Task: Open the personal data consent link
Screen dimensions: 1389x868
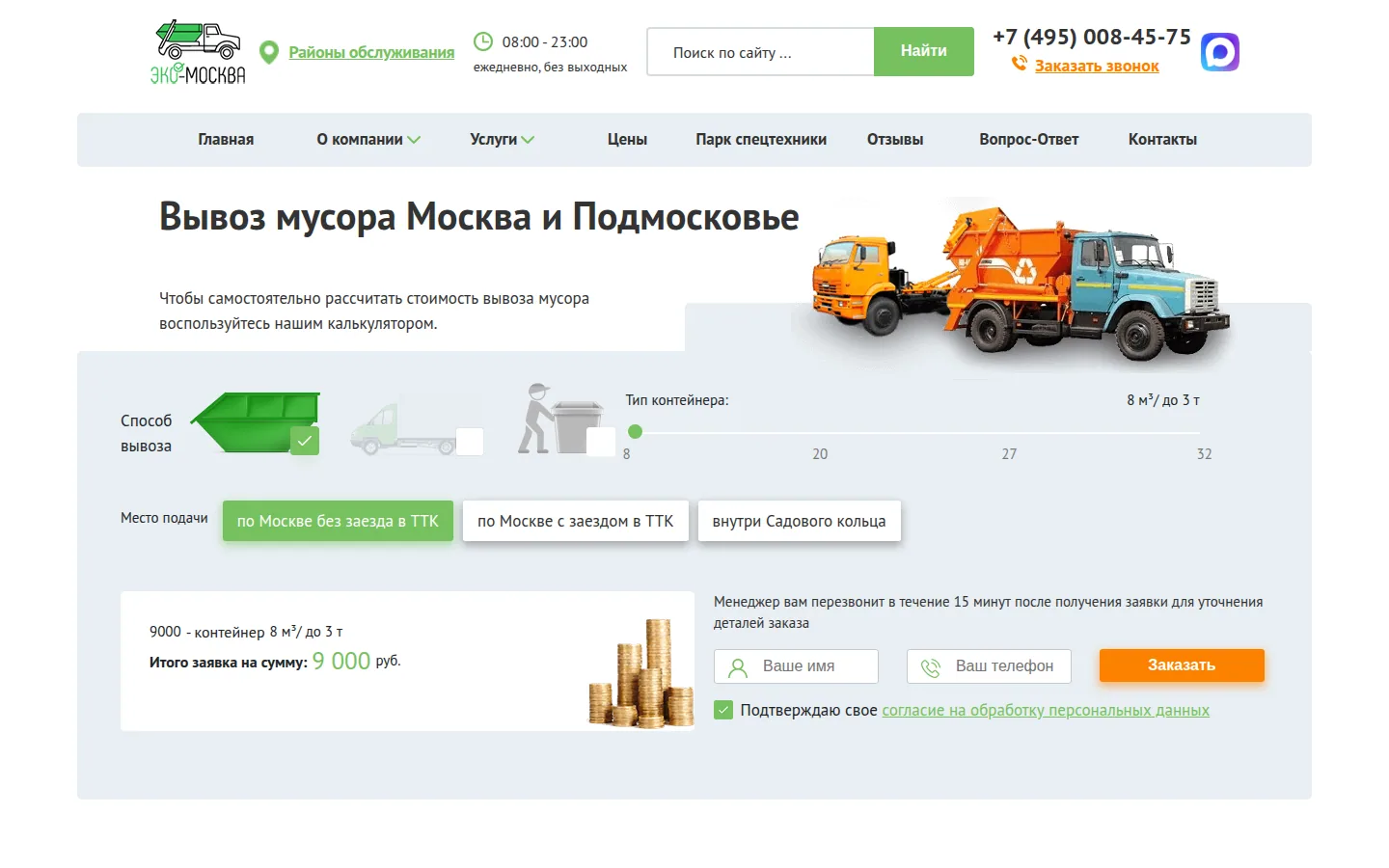Action: (1046, 711)
